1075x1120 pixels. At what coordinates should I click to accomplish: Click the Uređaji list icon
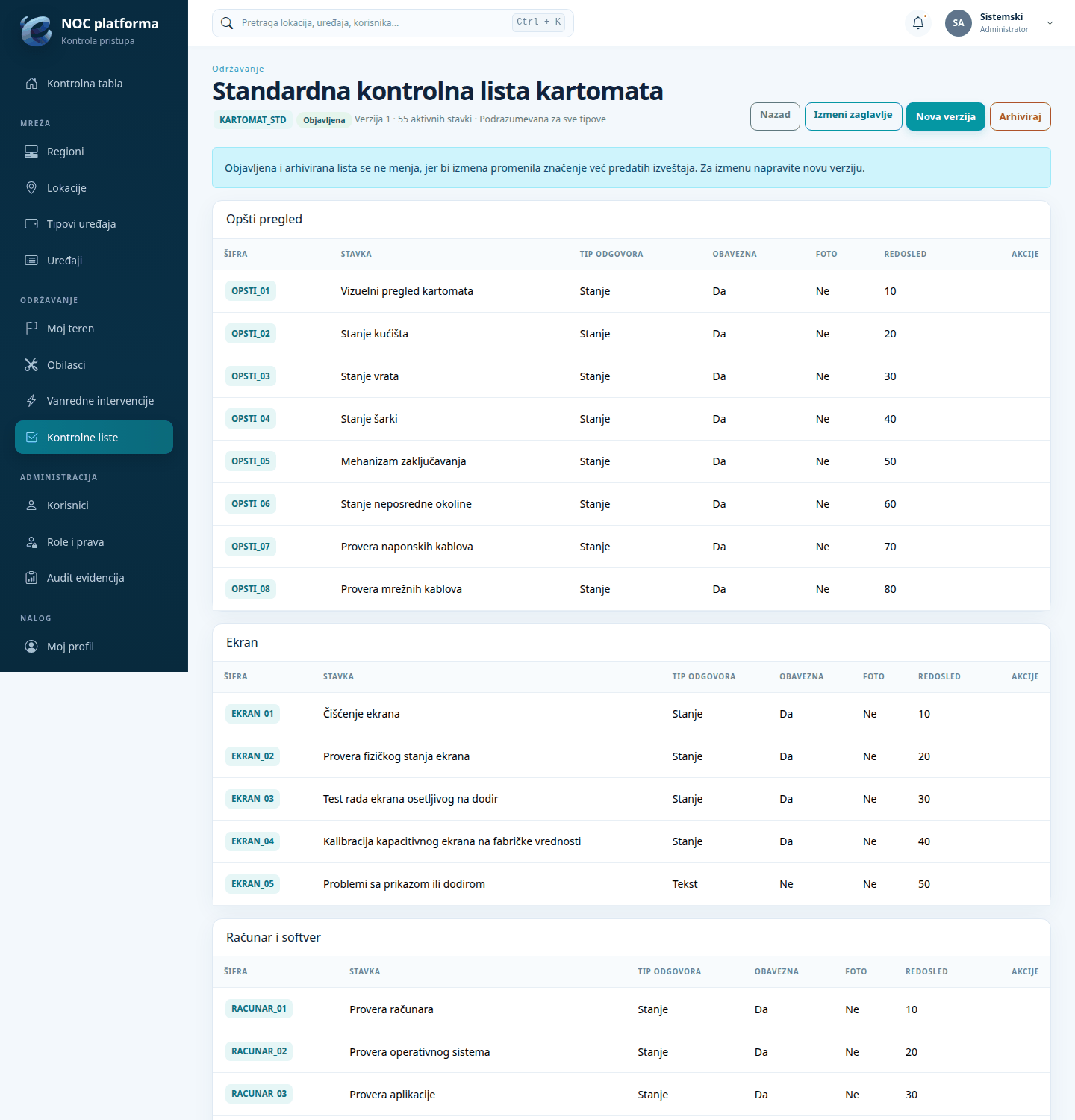(x=31, y=261)
